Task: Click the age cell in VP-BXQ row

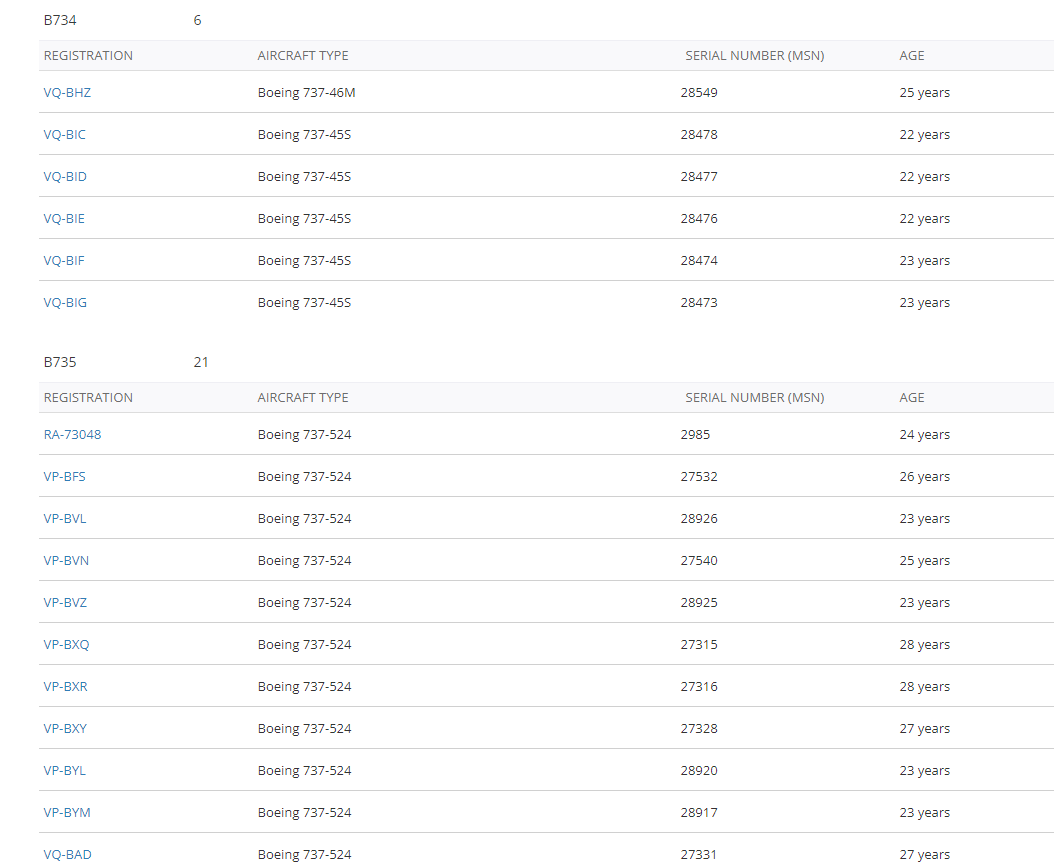Action: (x=925, y=645)
